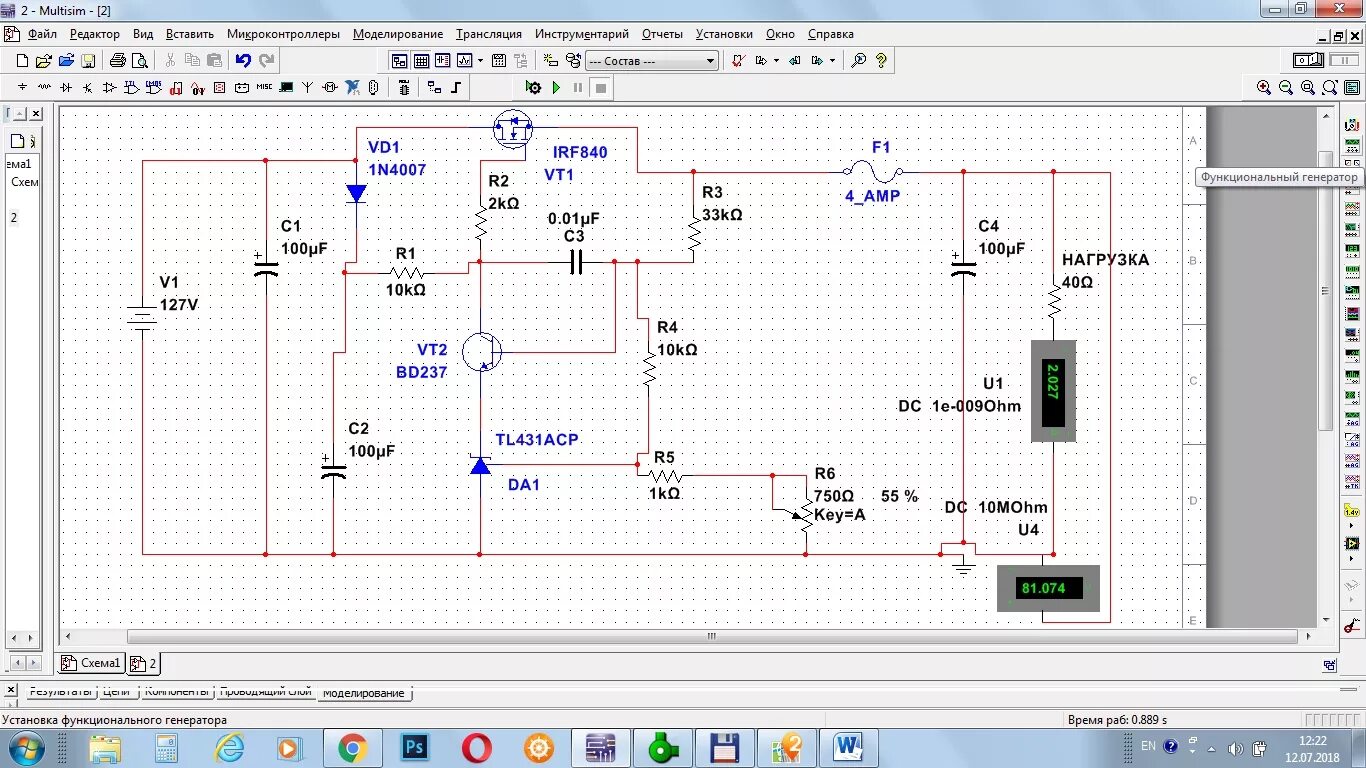This screenshot has height=768, width=1366.
Task: Place a source component
Action: 22,87
